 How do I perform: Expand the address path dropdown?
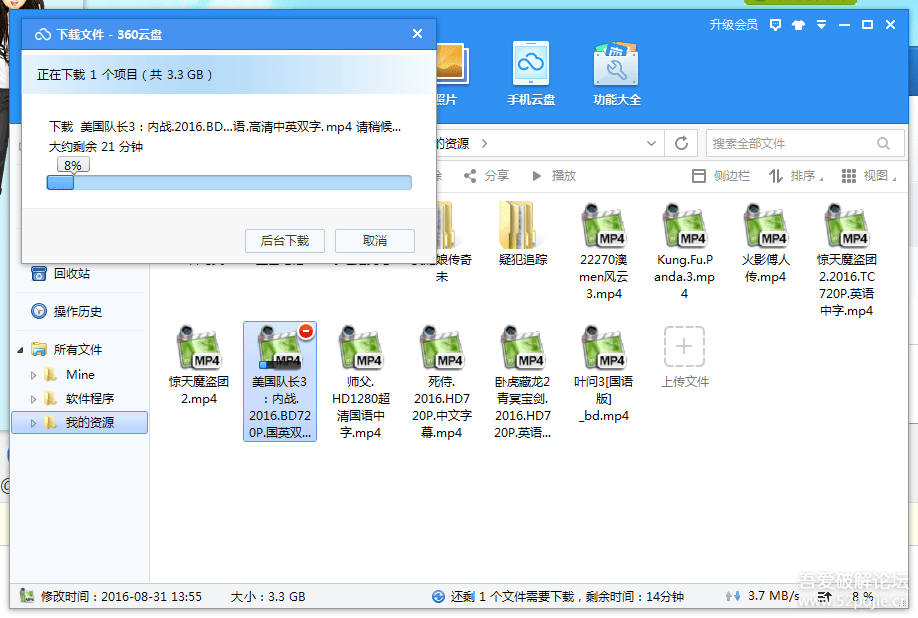tap(651, 143)
